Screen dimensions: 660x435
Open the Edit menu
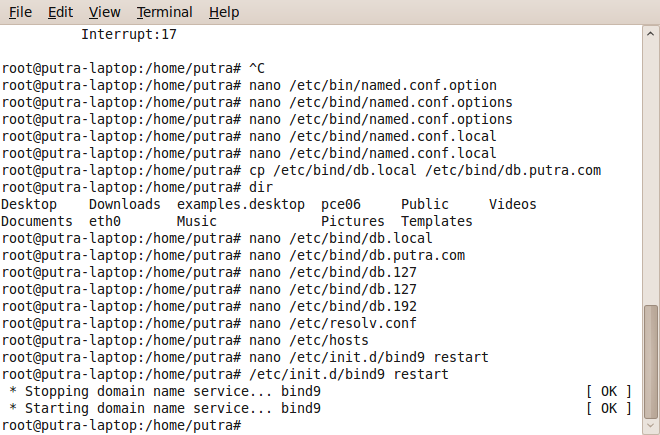(x=60, y=12)
